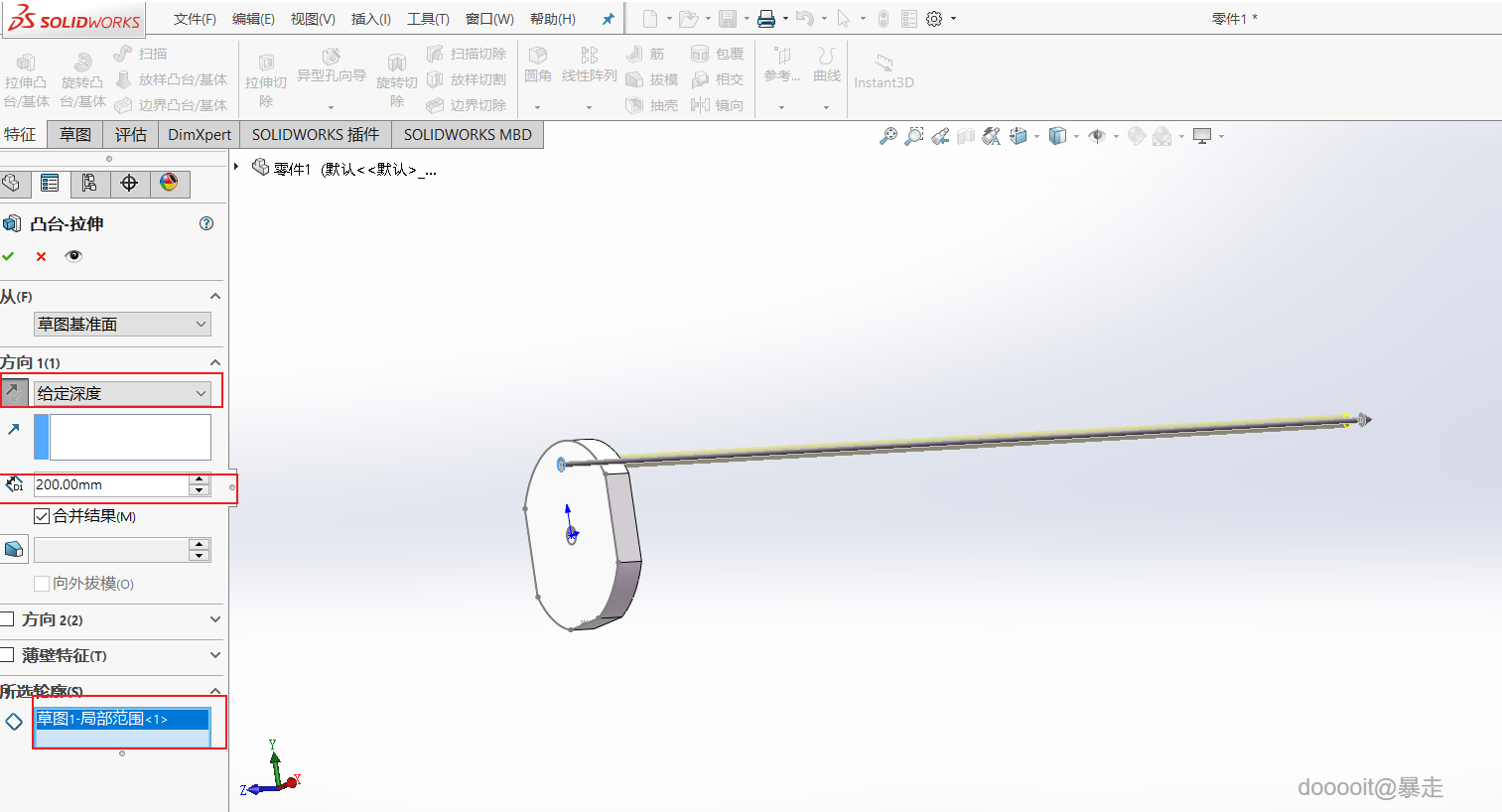1502x812 pixels.
Task: Click the green OK checkmark icon
Action: pyautogui.click(x=9, y=256)
